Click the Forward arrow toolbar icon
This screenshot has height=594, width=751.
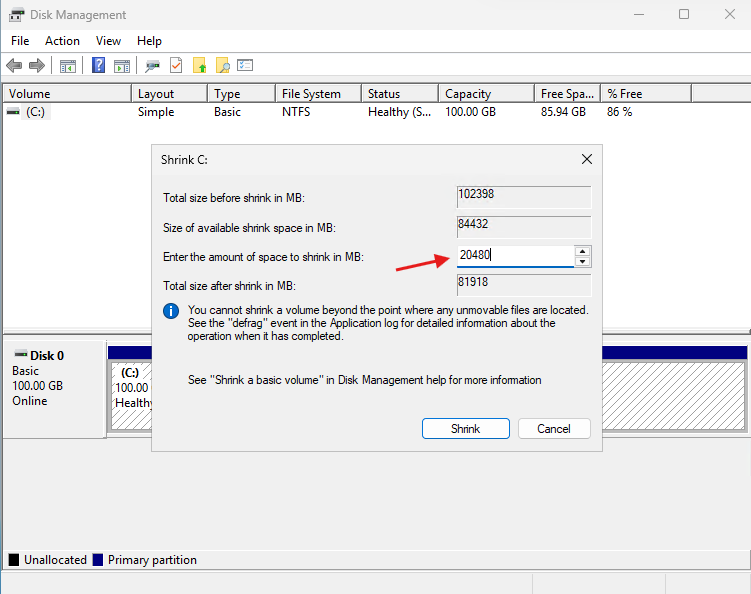pos(37,66)
